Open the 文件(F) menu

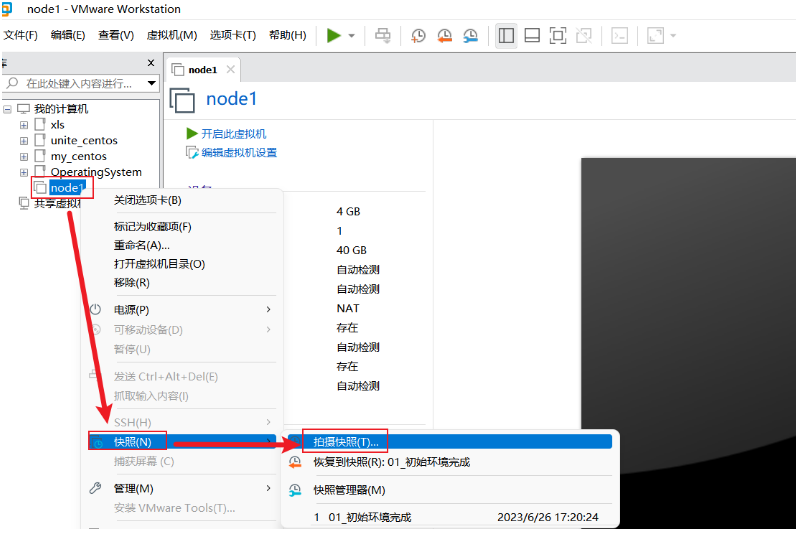point(20,35)
